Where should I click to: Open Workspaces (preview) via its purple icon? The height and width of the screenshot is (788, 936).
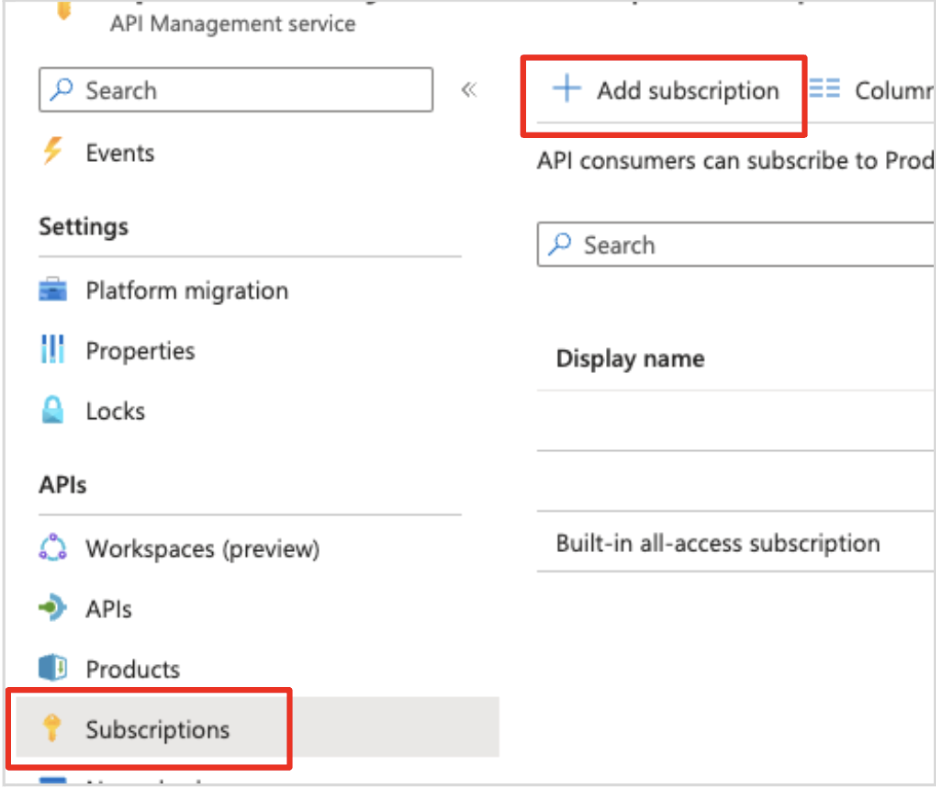pyautogui.click(x=52, y=549)
